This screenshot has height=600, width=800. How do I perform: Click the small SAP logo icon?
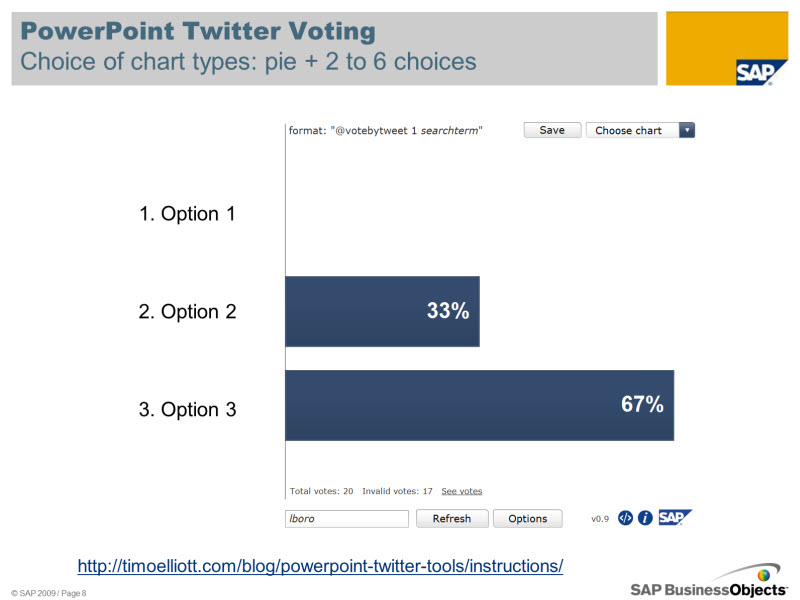click(674, 517)
